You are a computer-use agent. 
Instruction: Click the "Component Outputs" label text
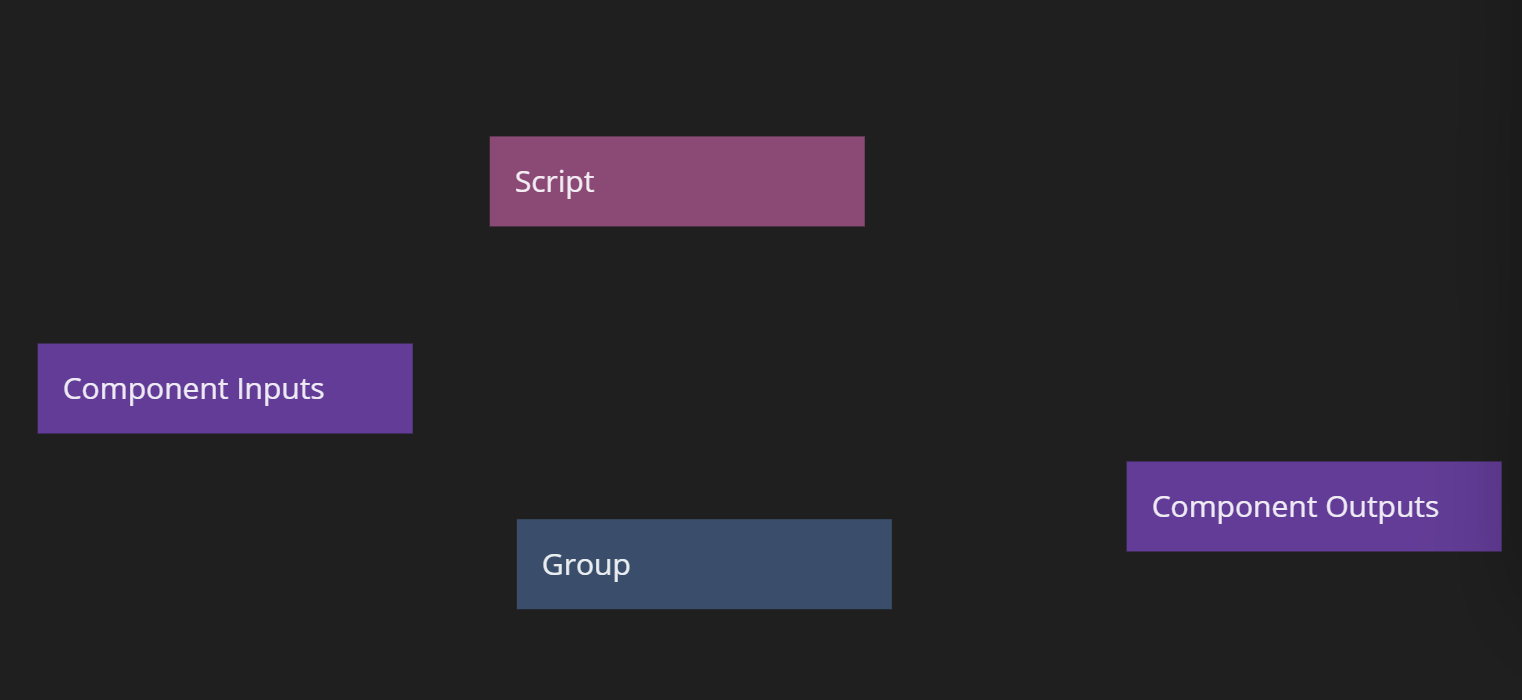coord(1295,507)
